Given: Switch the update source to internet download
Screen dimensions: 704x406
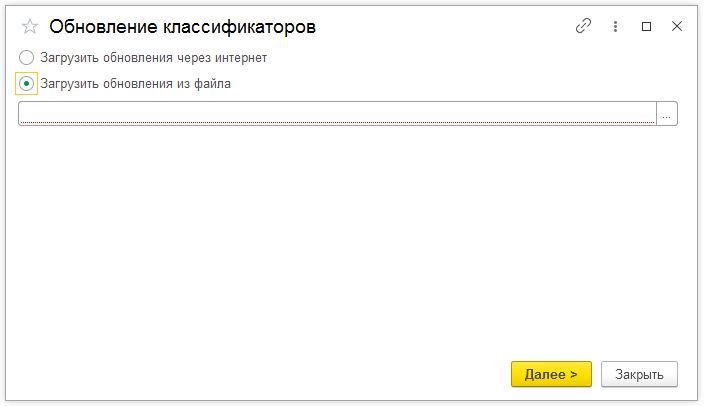Looking at the screenshot, I should click(x=27, y=58).
